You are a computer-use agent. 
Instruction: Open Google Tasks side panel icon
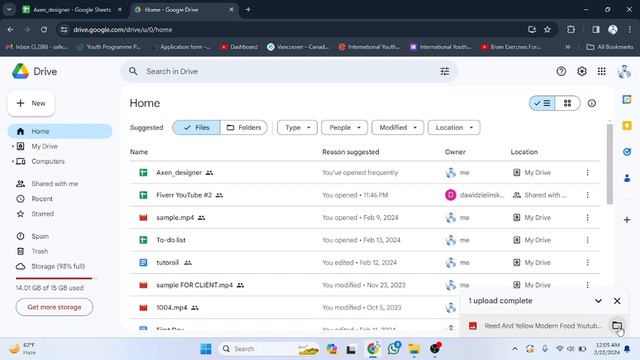[627, 152]
